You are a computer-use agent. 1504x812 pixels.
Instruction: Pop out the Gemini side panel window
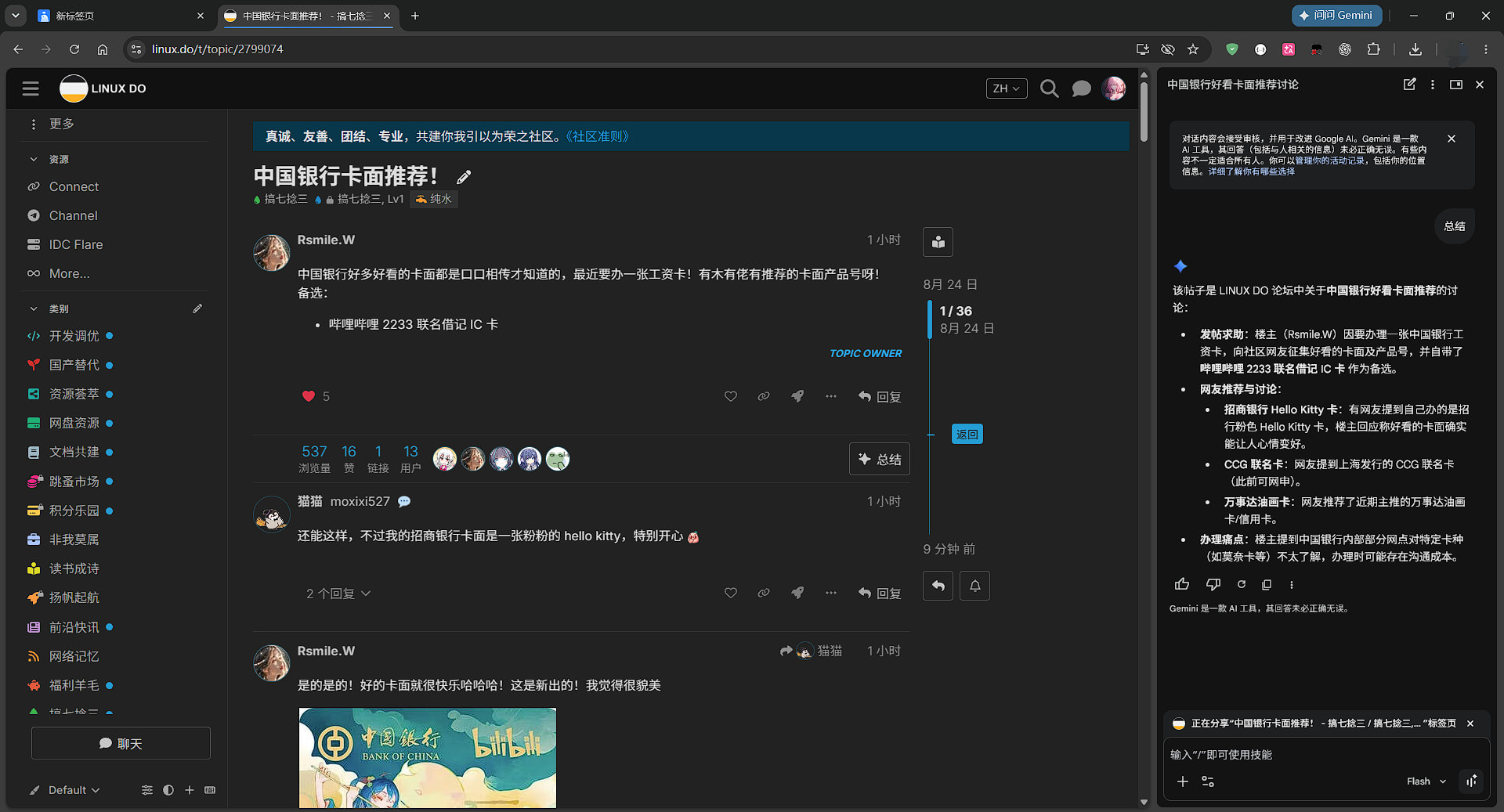pyautogui.click(x=1456, y=85)
